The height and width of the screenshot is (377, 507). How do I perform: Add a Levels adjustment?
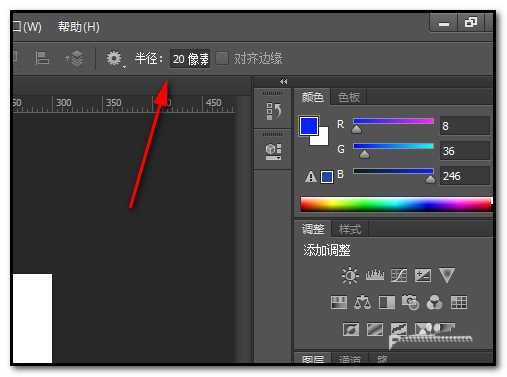[375, 275]
